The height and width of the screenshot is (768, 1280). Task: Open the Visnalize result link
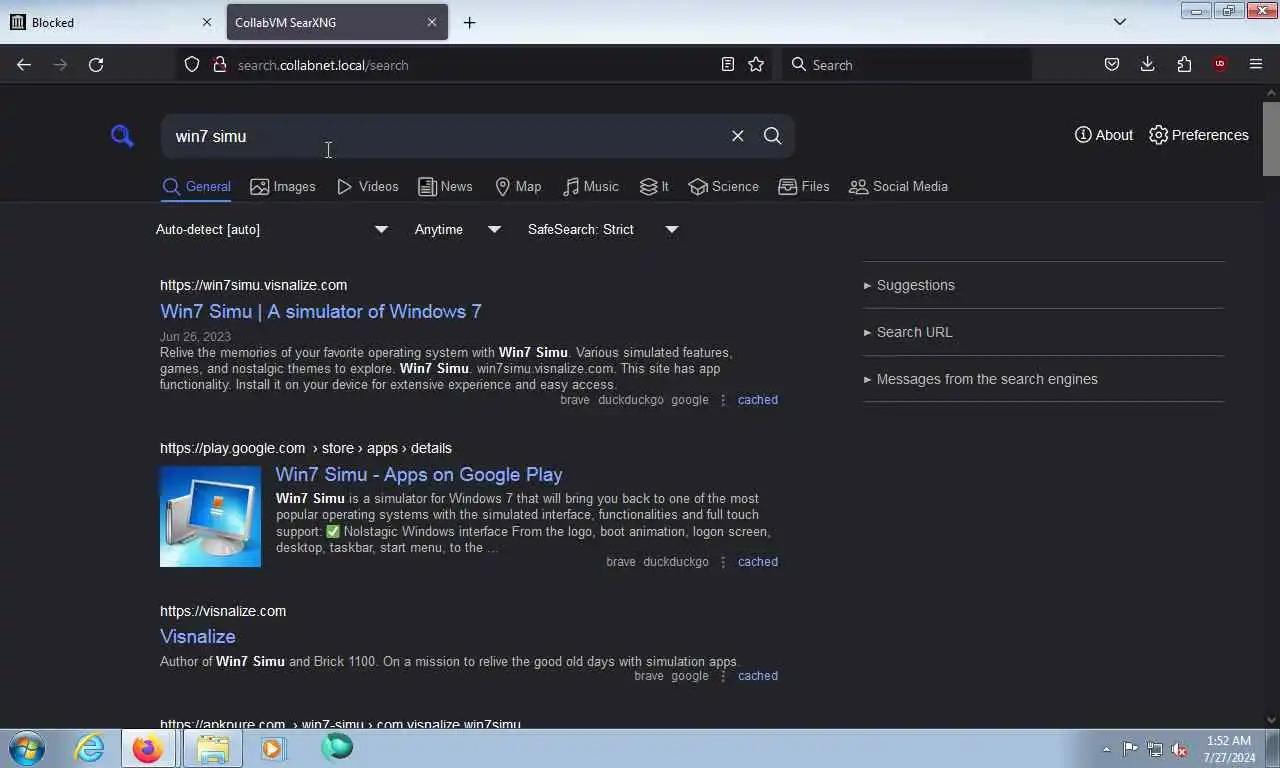[198, 636]
